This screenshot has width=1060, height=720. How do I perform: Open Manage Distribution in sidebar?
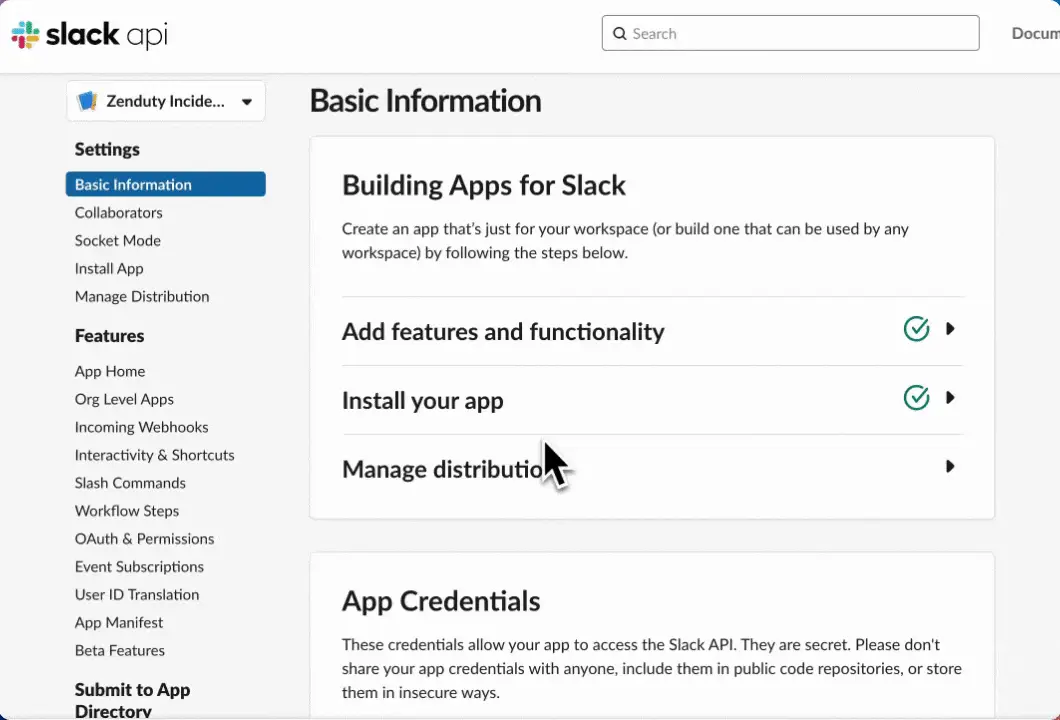click(142, 296)
